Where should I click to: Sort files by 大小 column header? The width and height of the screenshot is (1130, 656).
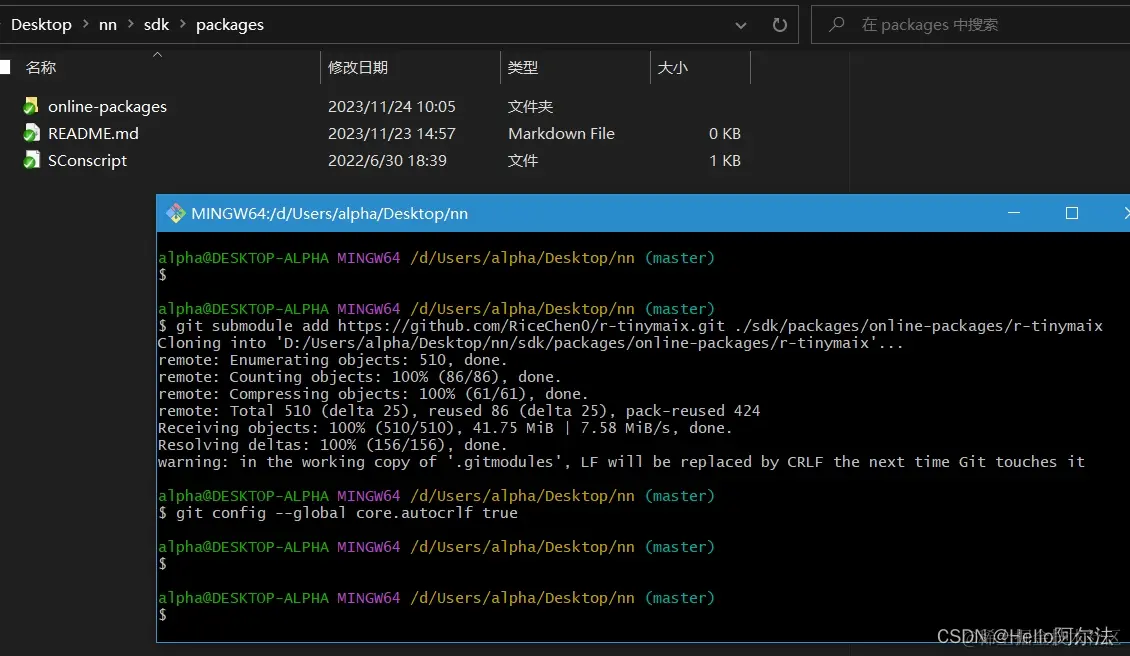click(x=672, y=67)
